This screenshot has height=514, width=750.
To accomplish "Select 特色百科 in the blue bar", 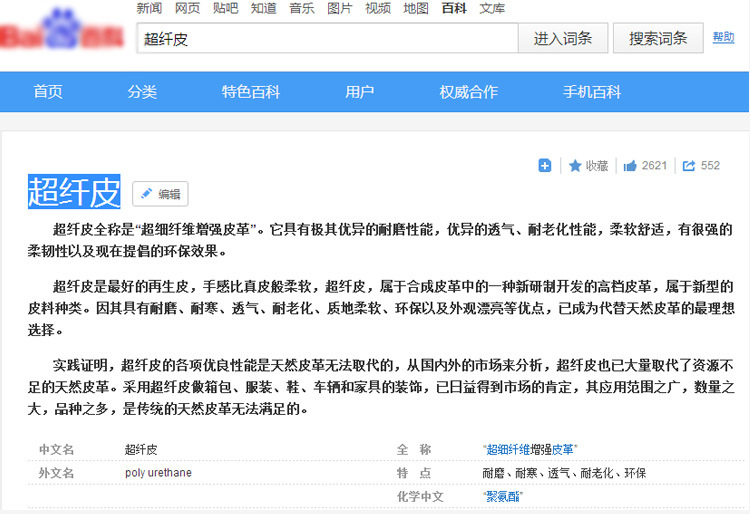I will click(251, 91).
